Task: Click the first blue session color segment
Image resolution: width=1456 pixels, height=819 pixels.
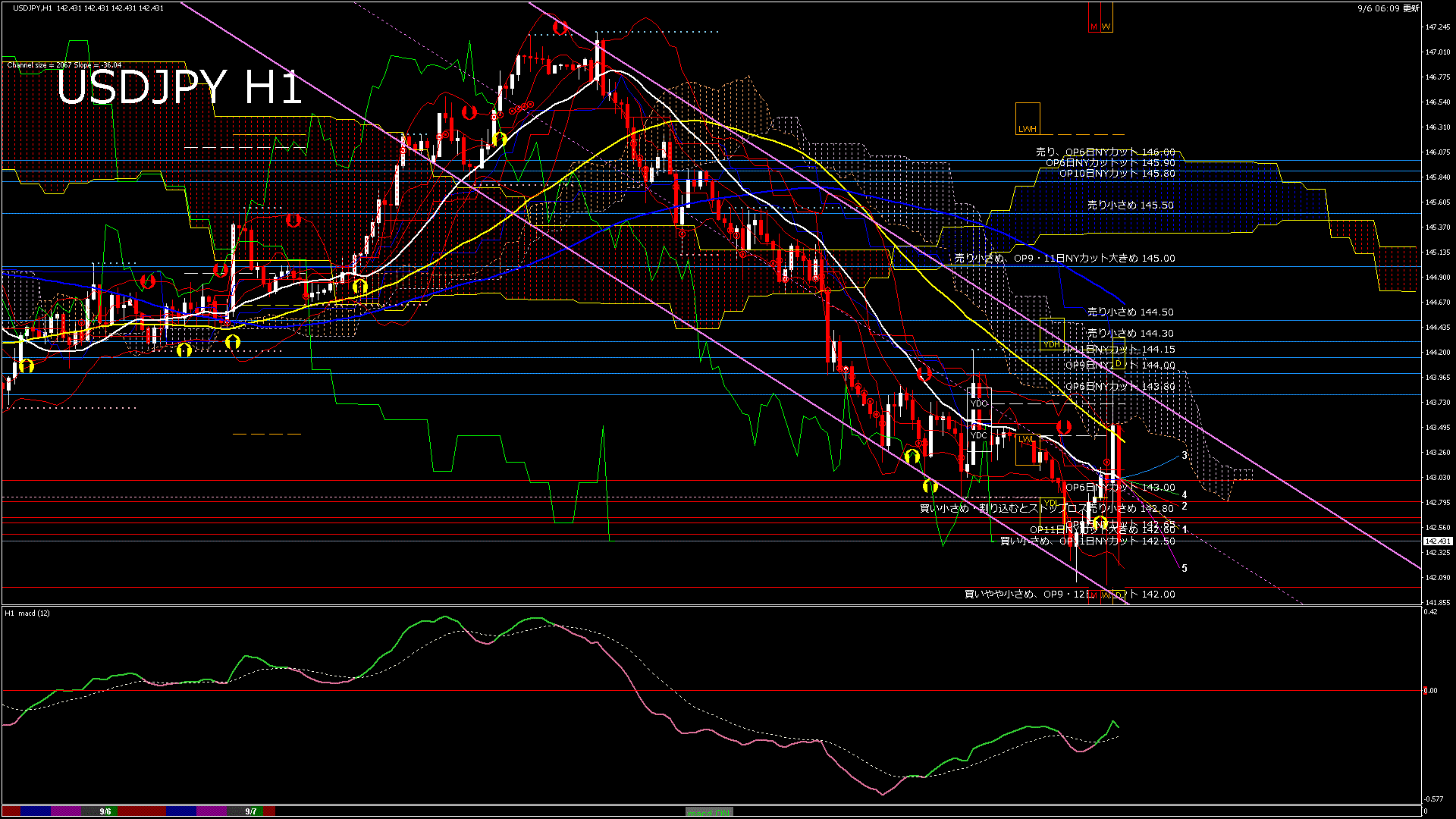Action: [36, 811]
